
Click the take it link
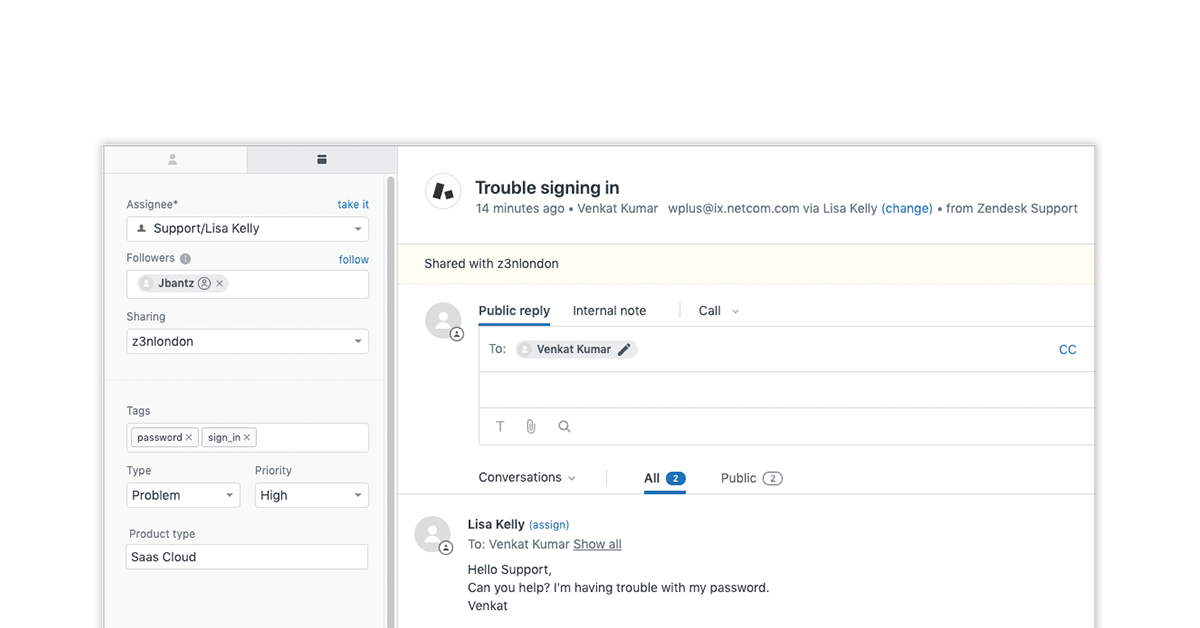click(x=353, y=205)
